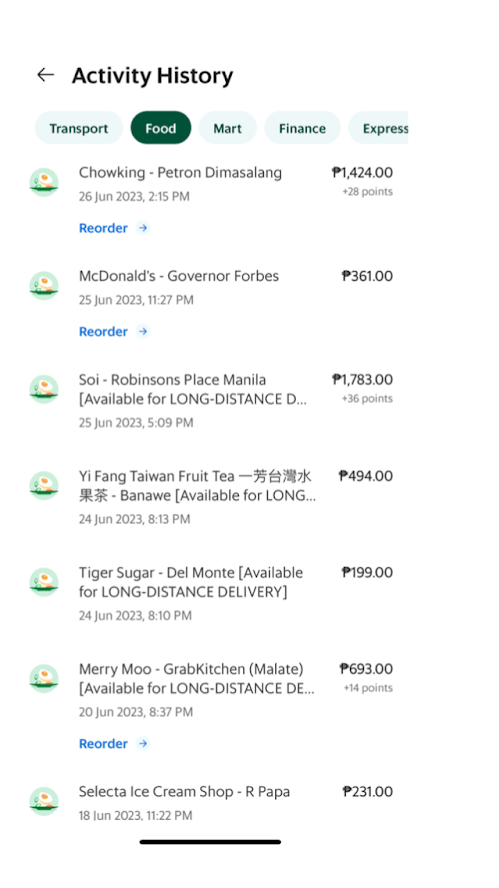Viewport: 499px width, 888px height.
Task: Tap the food icon beside Soi order
Action: (x=44, y=390)
